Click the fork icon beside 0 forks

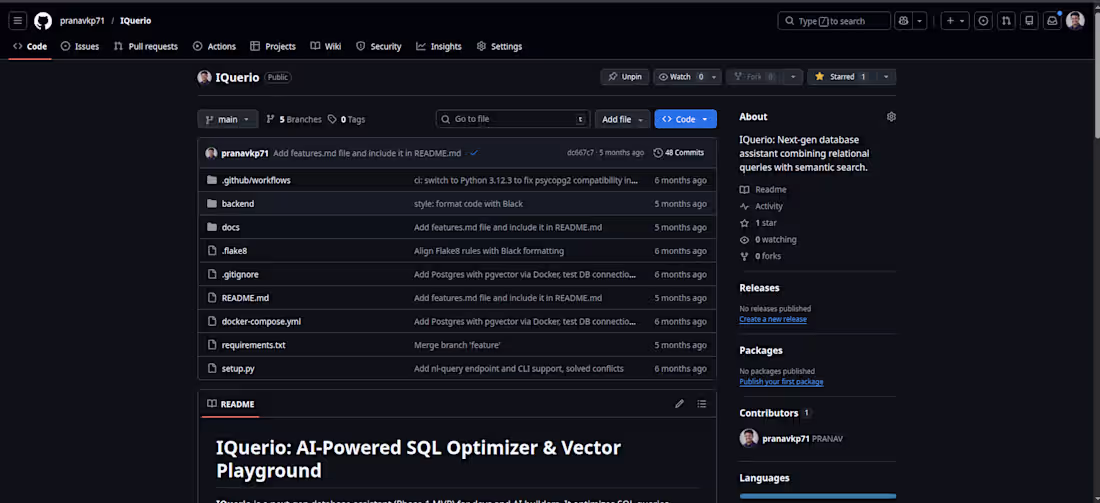744,257
